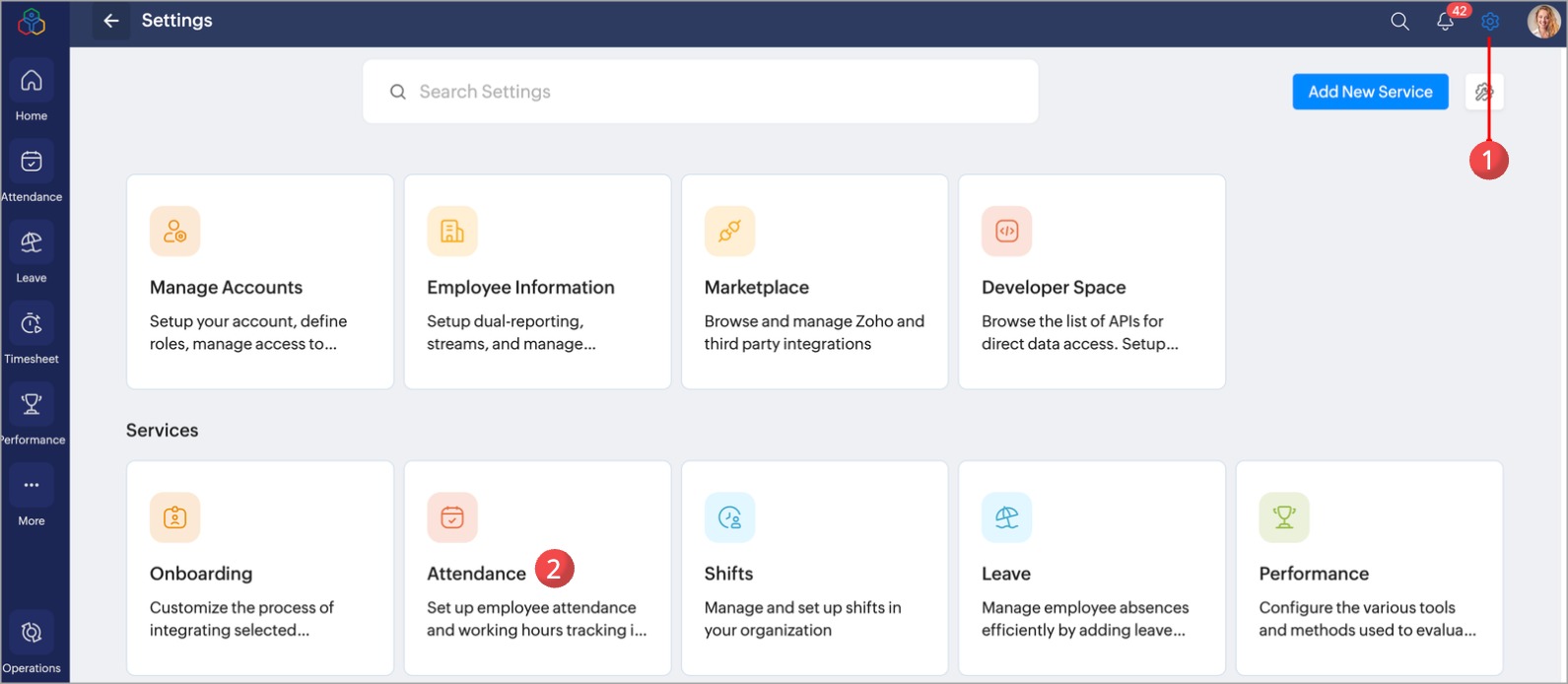Open Attendance in the left sidebar
The height and width of the screenshot is (684, 1568).
pos(32,172)
